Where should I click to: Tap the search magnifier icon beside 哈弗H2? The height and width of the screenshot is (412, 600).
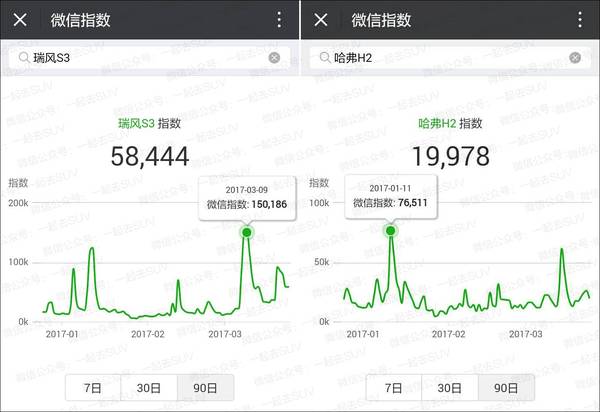pos(325,58)
